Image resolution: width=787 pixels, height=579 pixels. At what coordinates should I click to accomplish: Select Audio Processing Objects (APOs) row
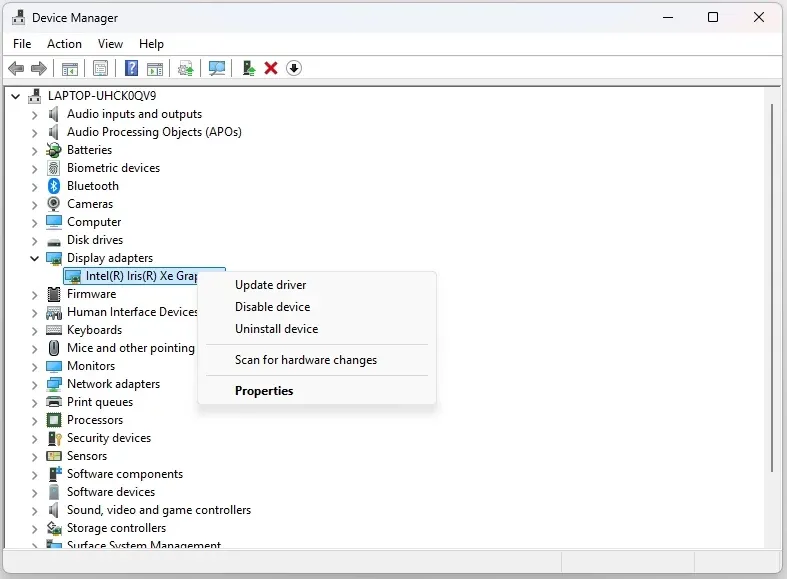(x=154, y=132)
